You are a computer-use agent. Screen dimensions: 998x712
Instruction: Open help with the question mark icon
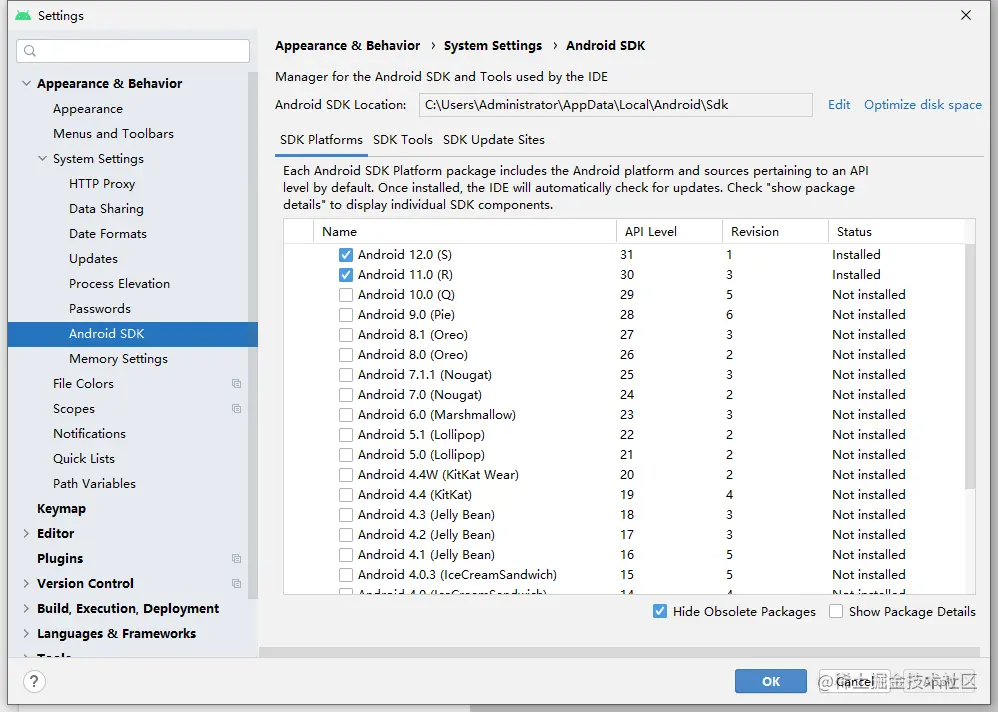34,681
